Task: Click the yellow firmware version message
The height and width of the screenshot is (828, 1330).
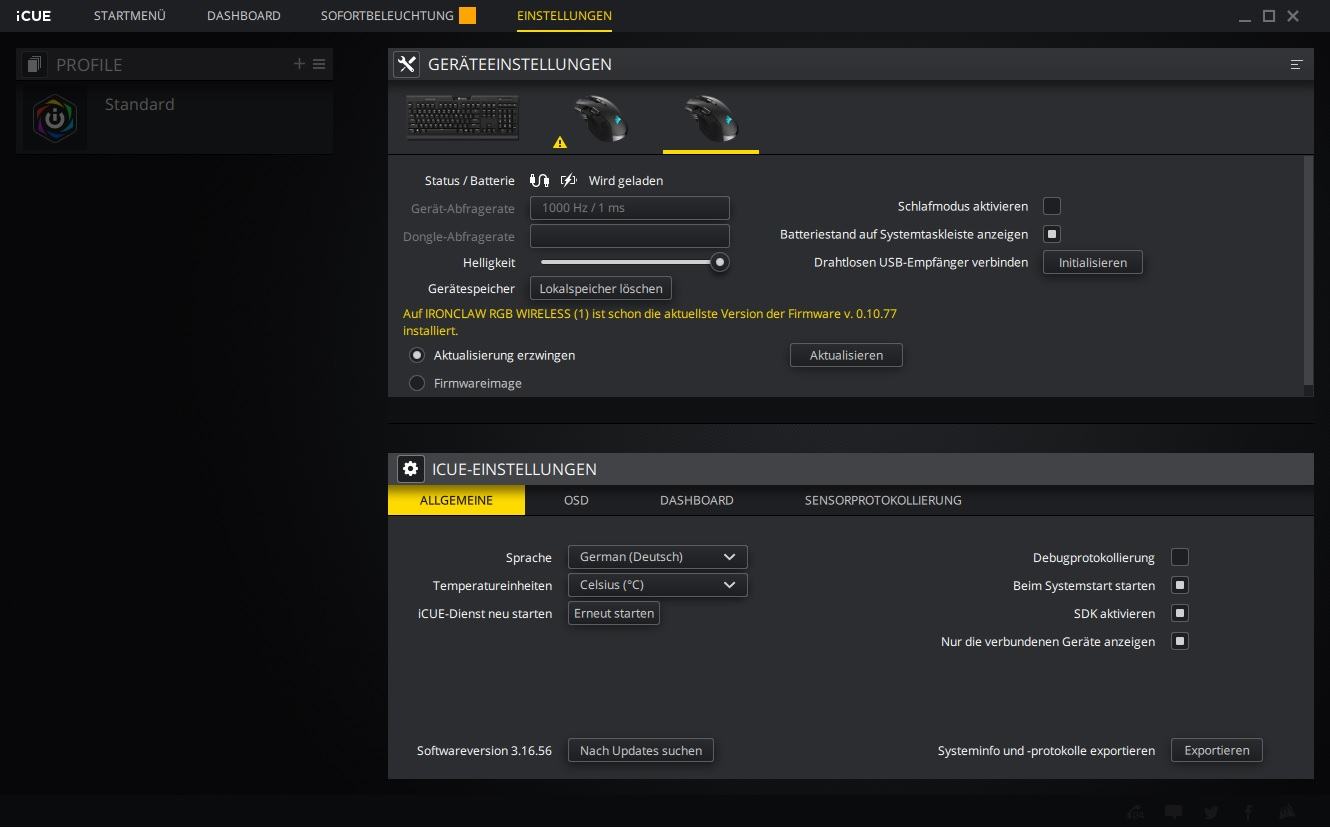Action: click(x=650, y=321)
